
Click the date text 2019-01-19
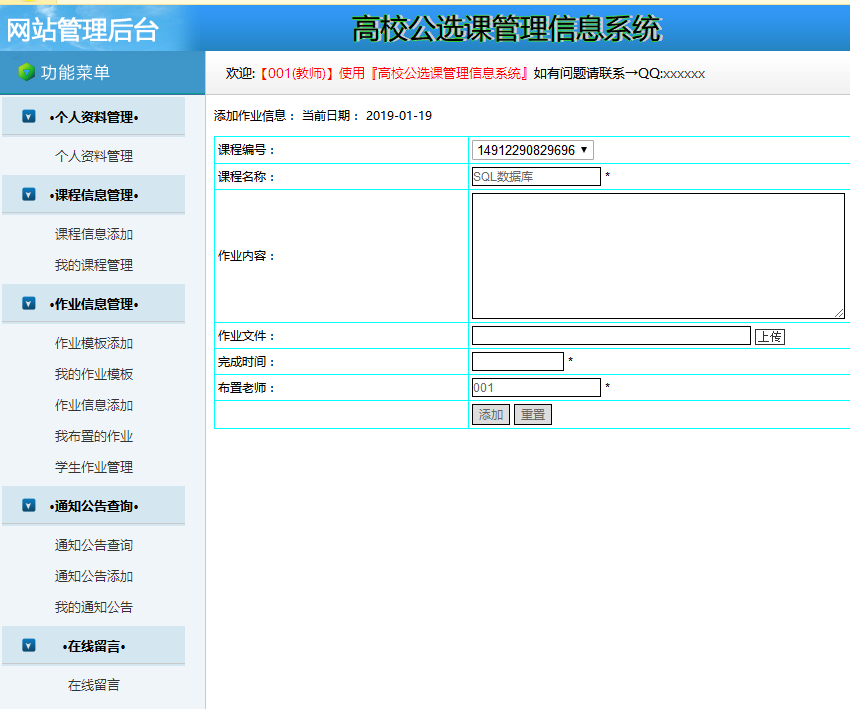(398, 115)
